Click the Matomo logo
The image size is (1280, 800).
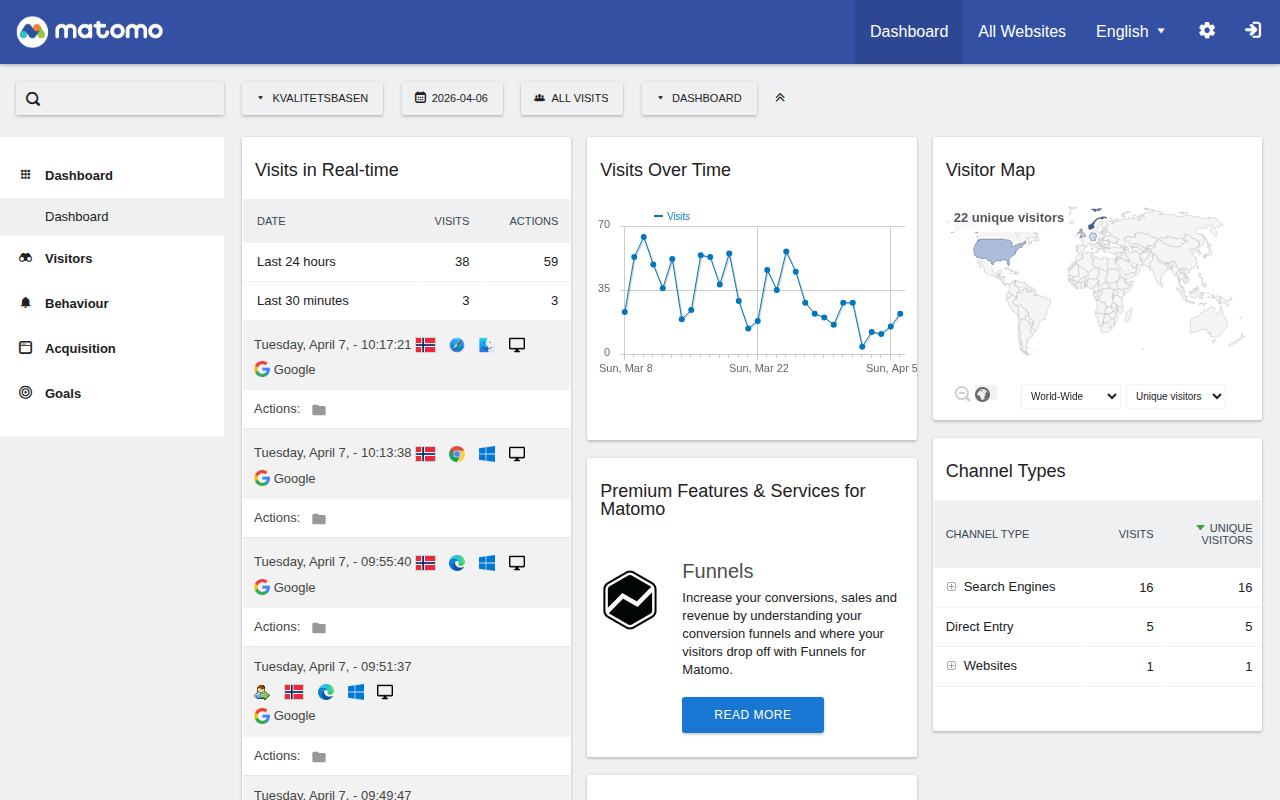point(90,31)
